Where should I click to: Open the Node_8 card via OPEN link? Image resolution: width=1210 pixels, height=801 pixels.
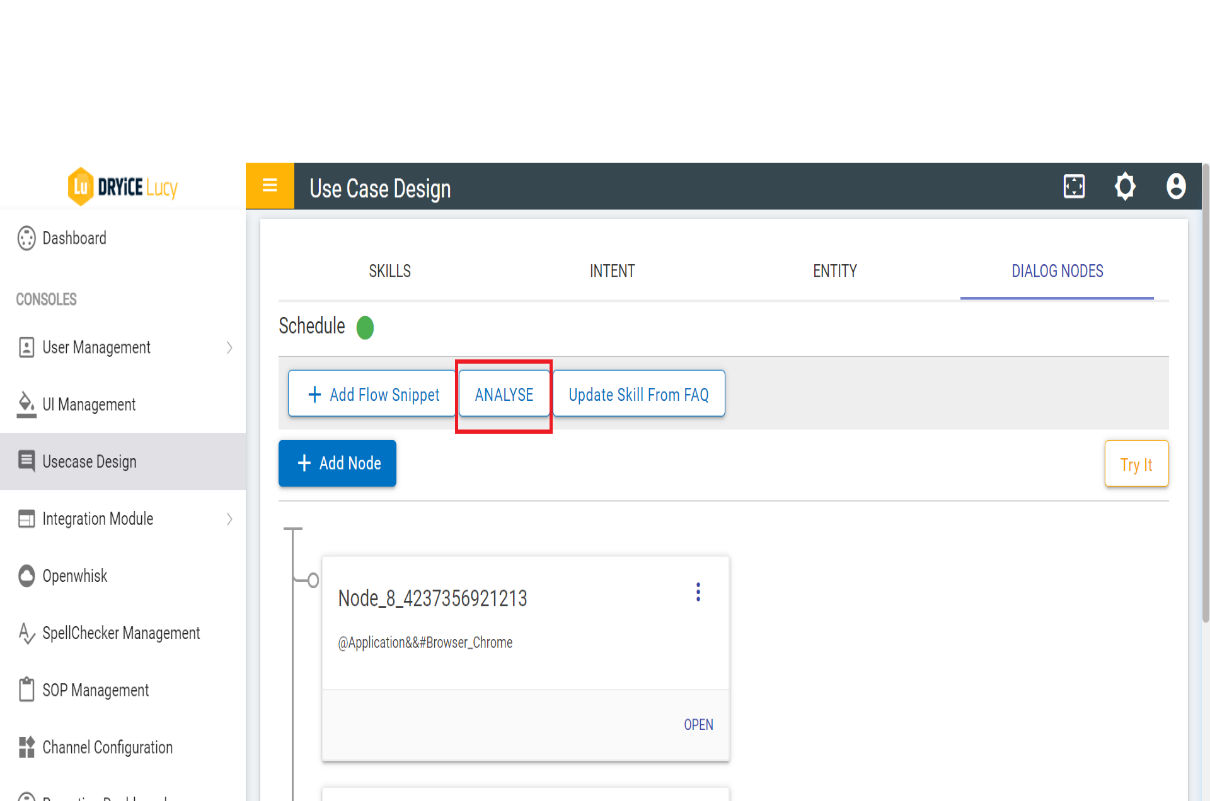tap(698, 725)
